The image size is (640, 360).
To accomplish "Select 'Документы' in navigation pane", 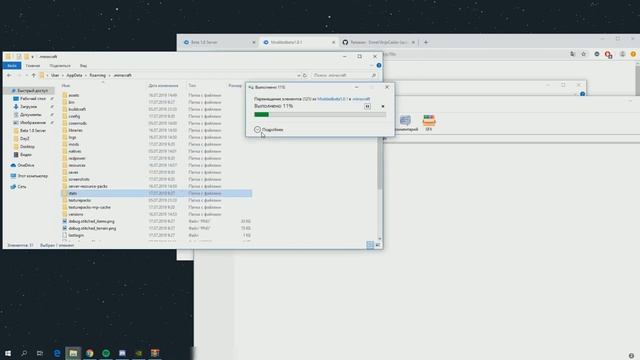I will pyautogui.click(x=31, y=115).
